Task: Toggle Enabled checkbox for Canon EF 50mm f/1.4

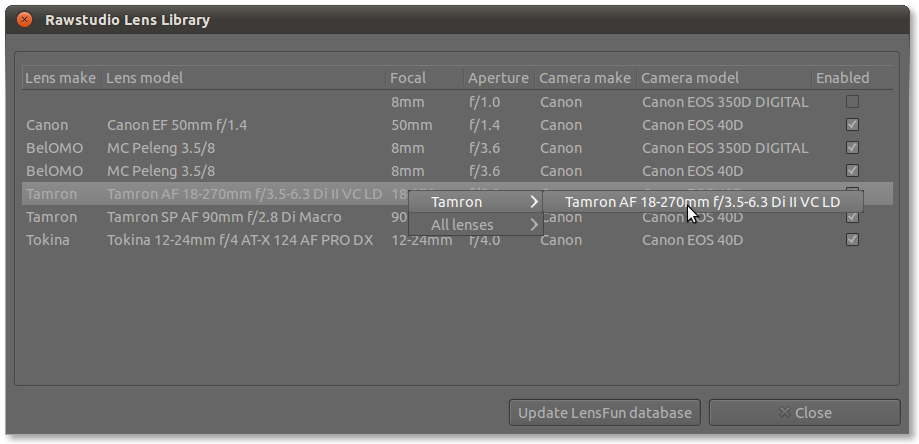Action: point(852,125)
